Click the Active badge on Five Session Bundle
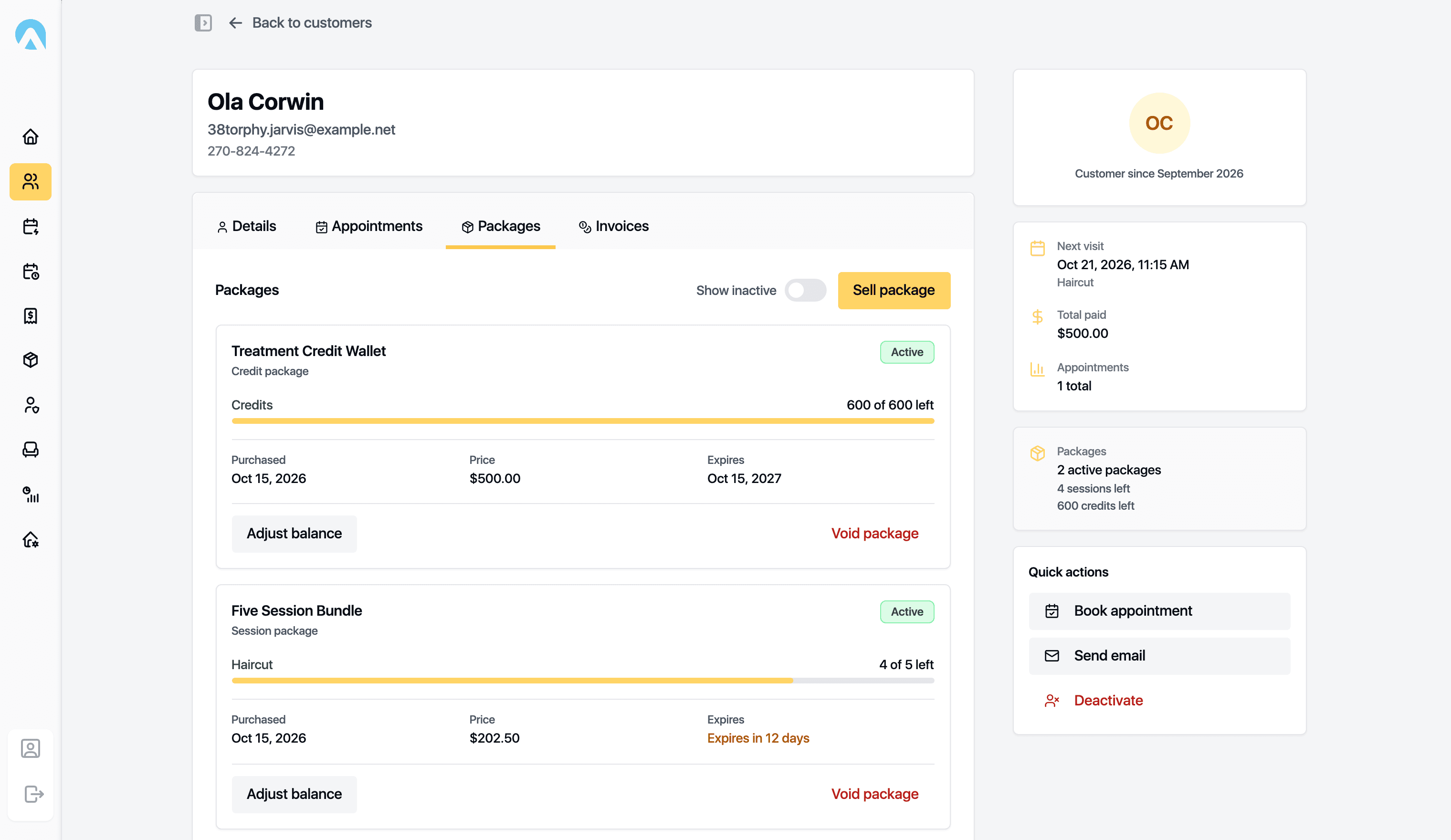The width and height of the screenshot is (1451, 840). [x=907, y=612]
